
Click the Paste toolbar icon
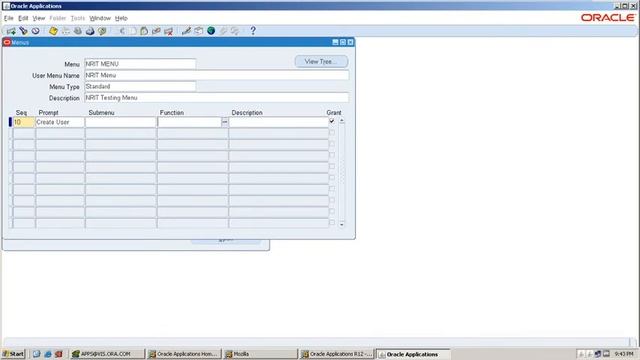pyautogui.click(x=144, y=31)
